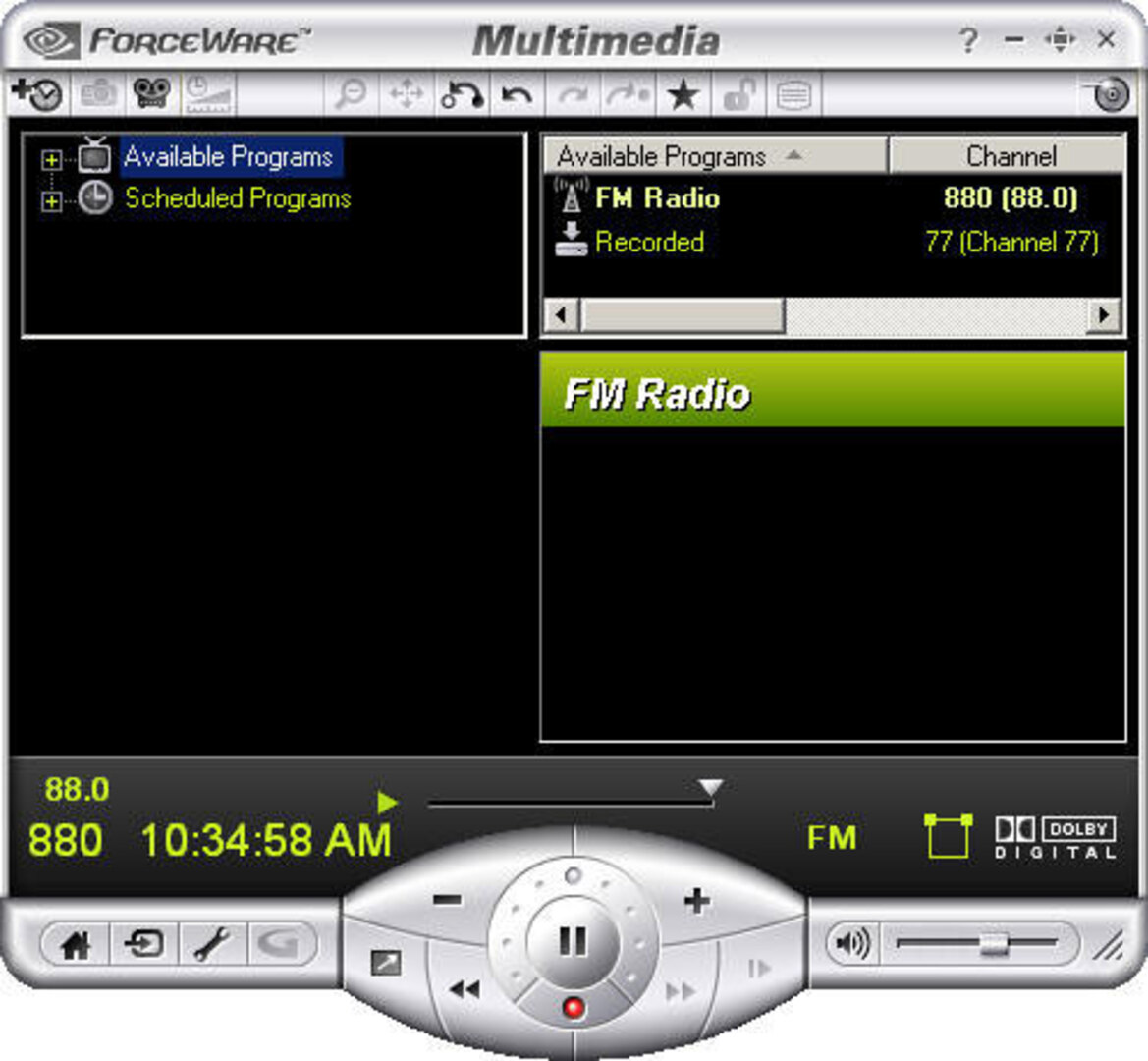
Task: Start recording with the red button
Action: tap(574, 1008)
